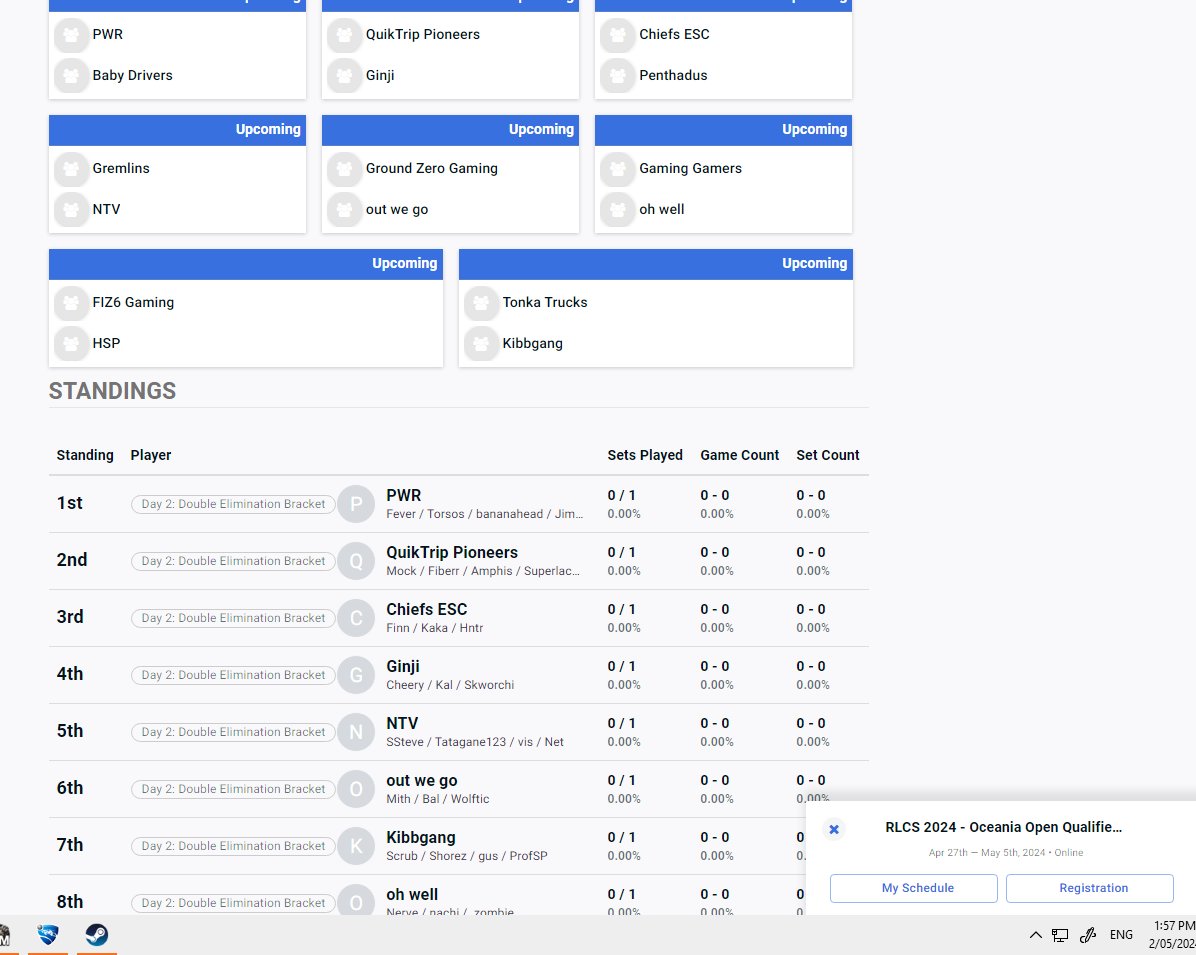Image resolution: width=1196 pixels, height=955 pixels.
Task: Click the Chiefs ESC avatar in match card
Action: pyautogui.click(x=617, y=35)
